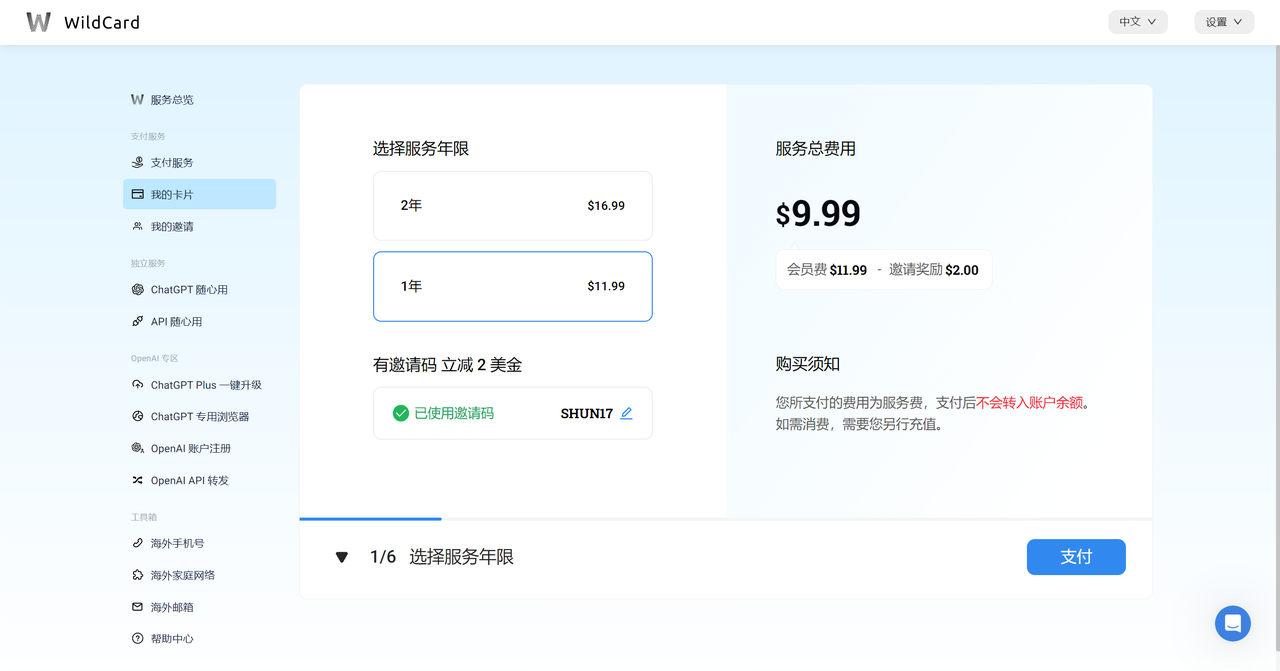Click the WildCard W logo
Viewport: 1280px width, 671px height.
38,22
